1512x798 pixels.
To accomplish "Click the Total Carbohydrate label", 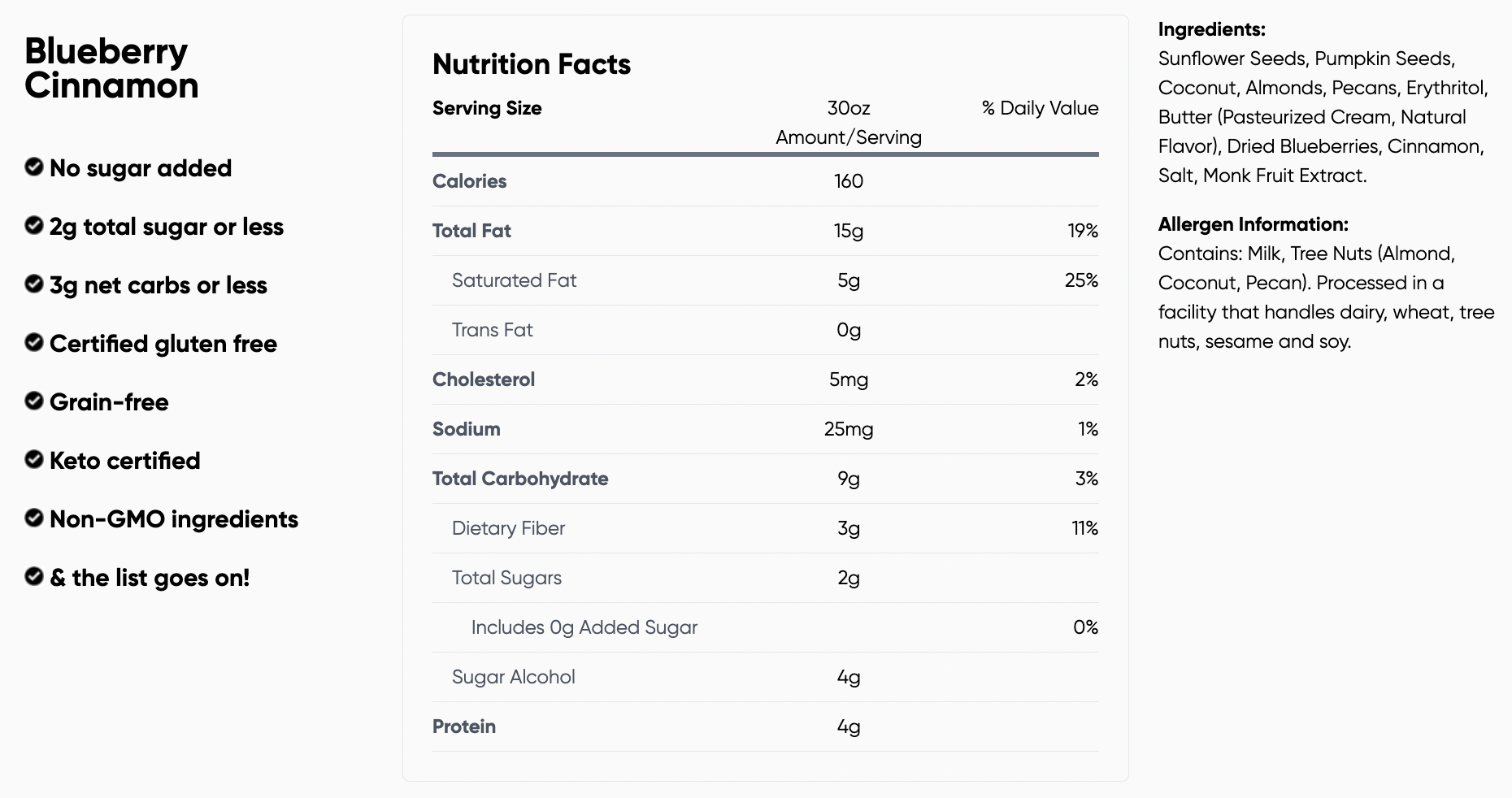I will (520, 479).
